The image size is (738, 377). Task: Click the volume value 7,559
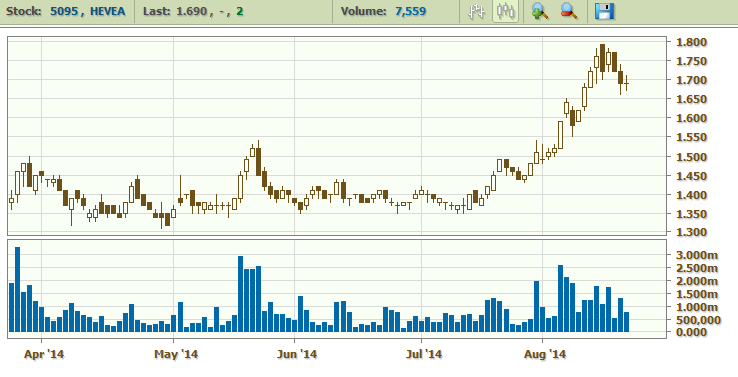click(x=410, y=11)
